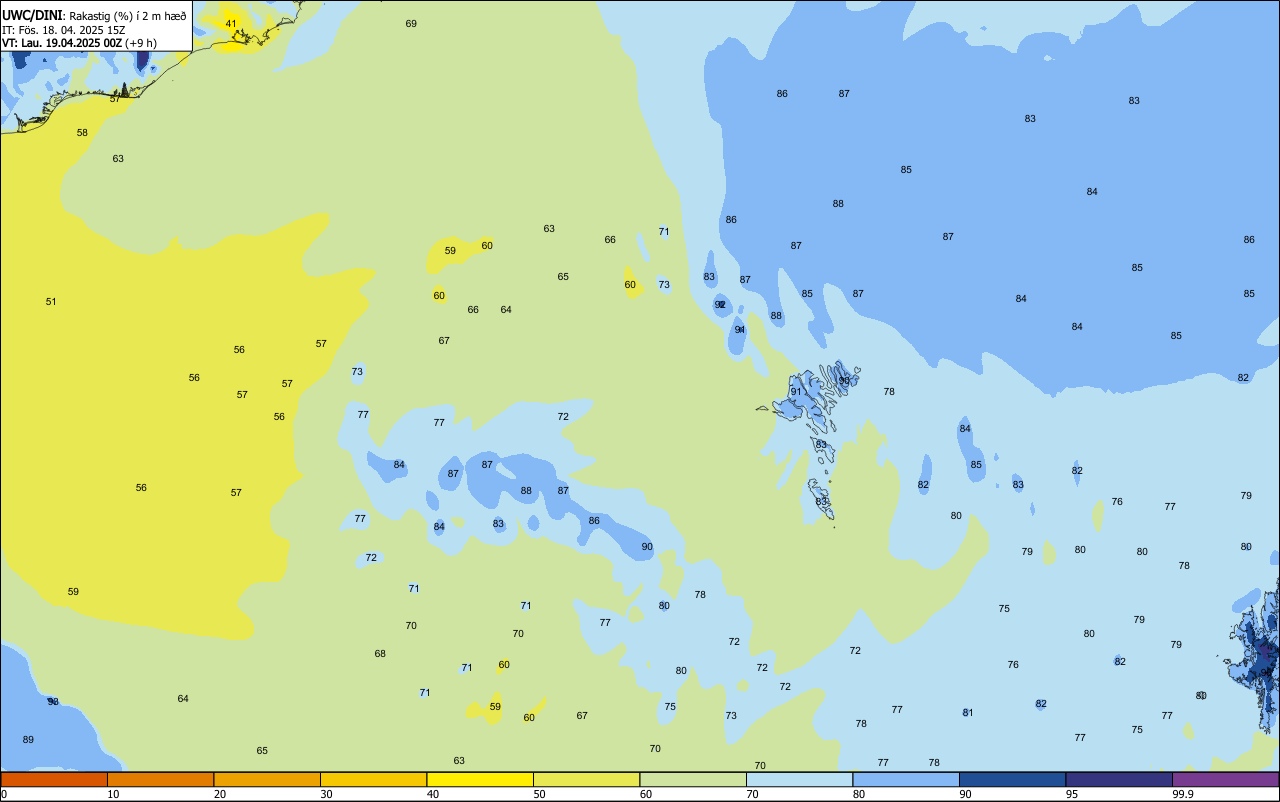
Task: Click the legend tick label 20
Action: [x=220, y=794]
